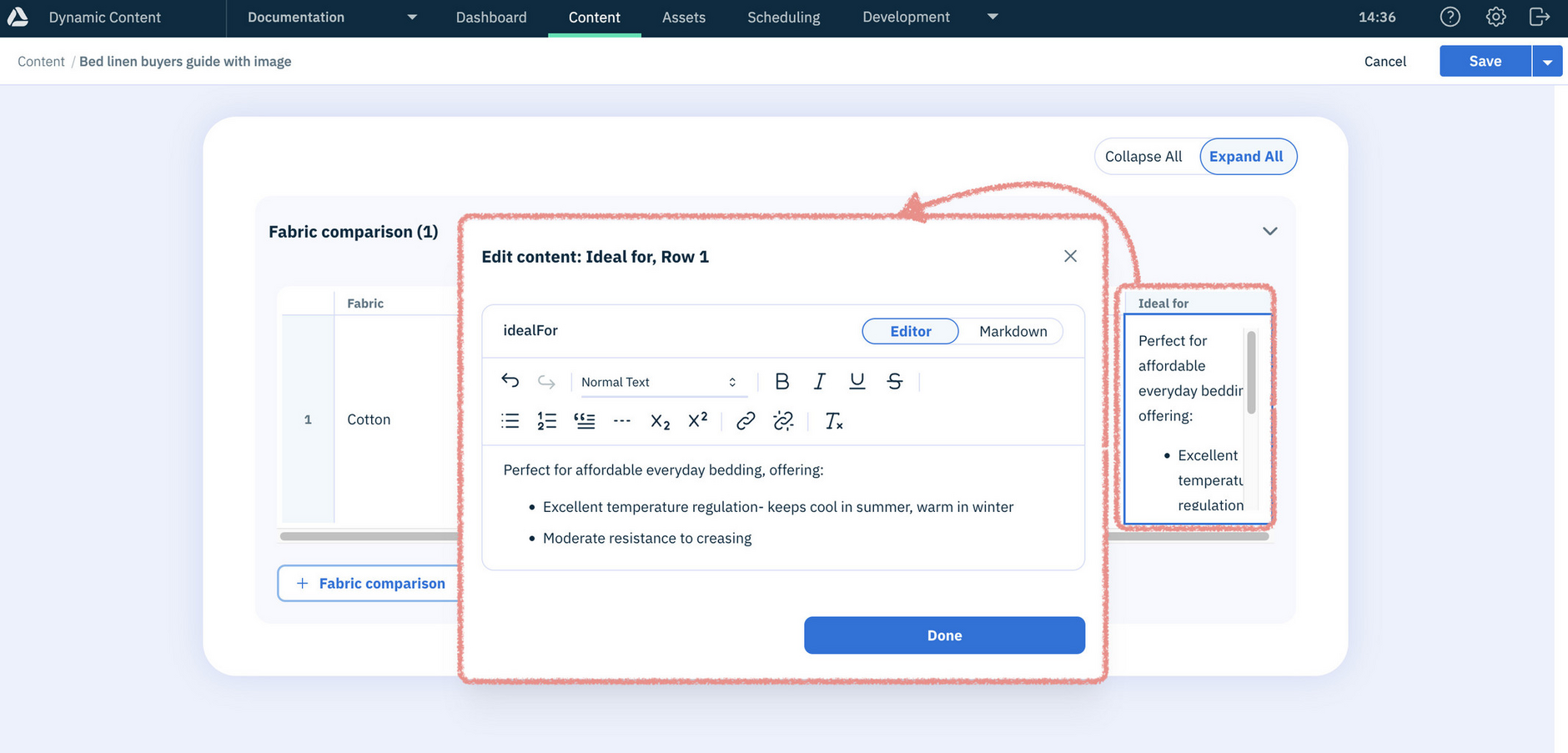Insert a hyperlink in the idealFor content
Screen dimensions: 1568x753
coord(745,421)
